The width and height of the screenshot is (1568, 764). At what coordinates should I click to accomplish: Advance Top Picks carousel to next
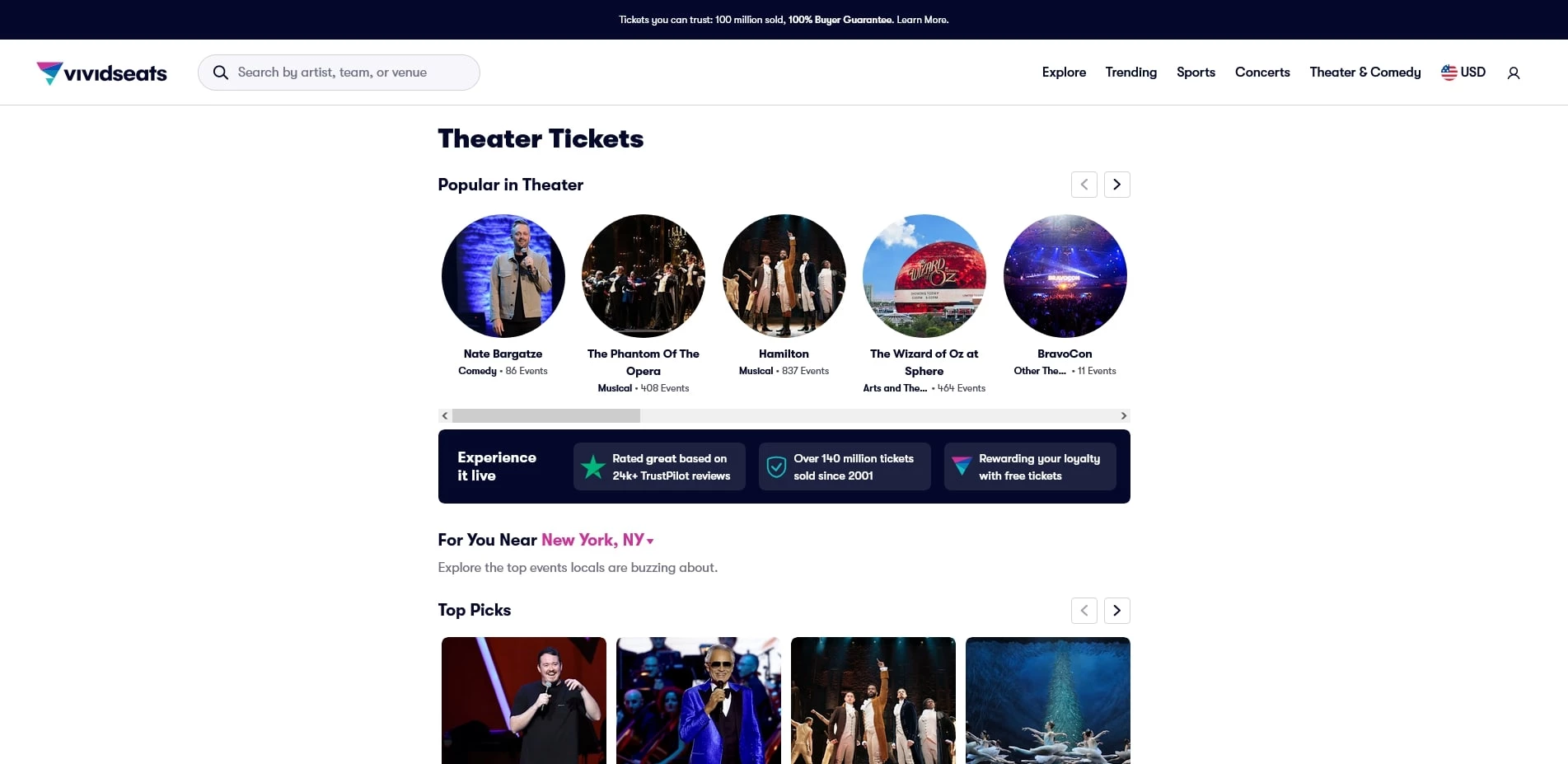[1116, 611]
